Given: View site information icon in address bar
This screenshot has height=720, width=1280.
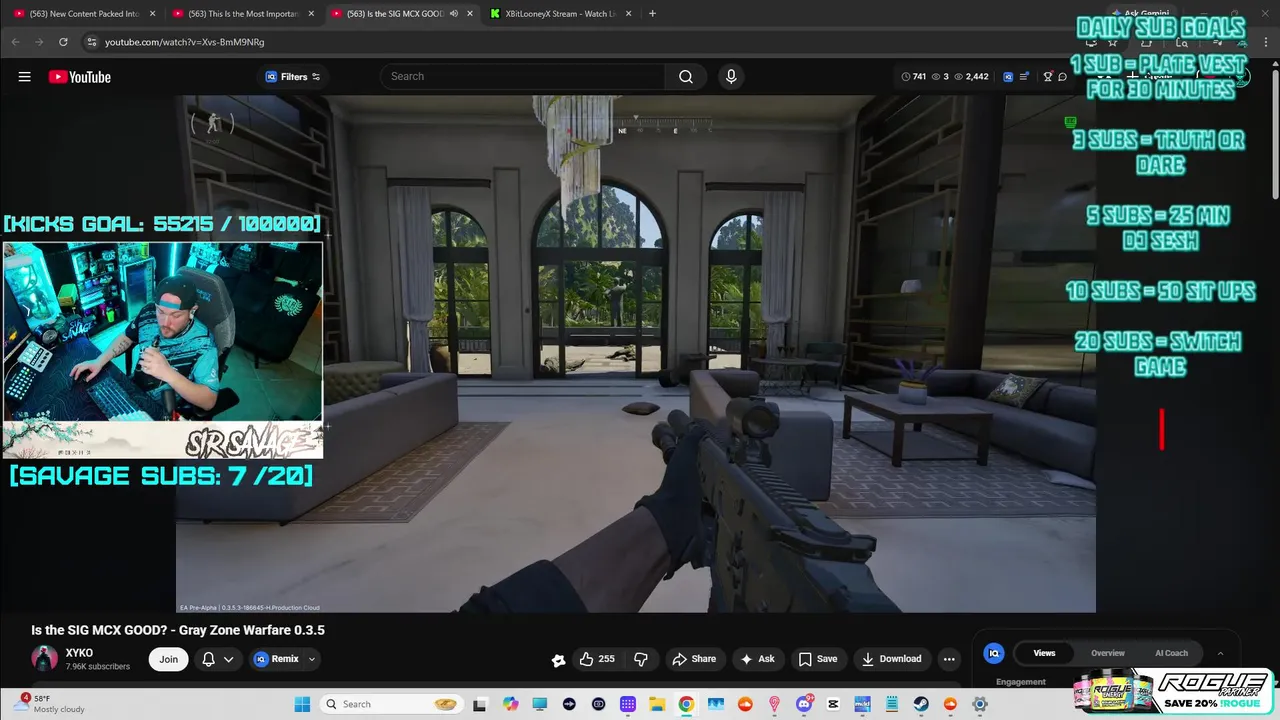Looking at the screenshot, I should (x=92, y=42).
